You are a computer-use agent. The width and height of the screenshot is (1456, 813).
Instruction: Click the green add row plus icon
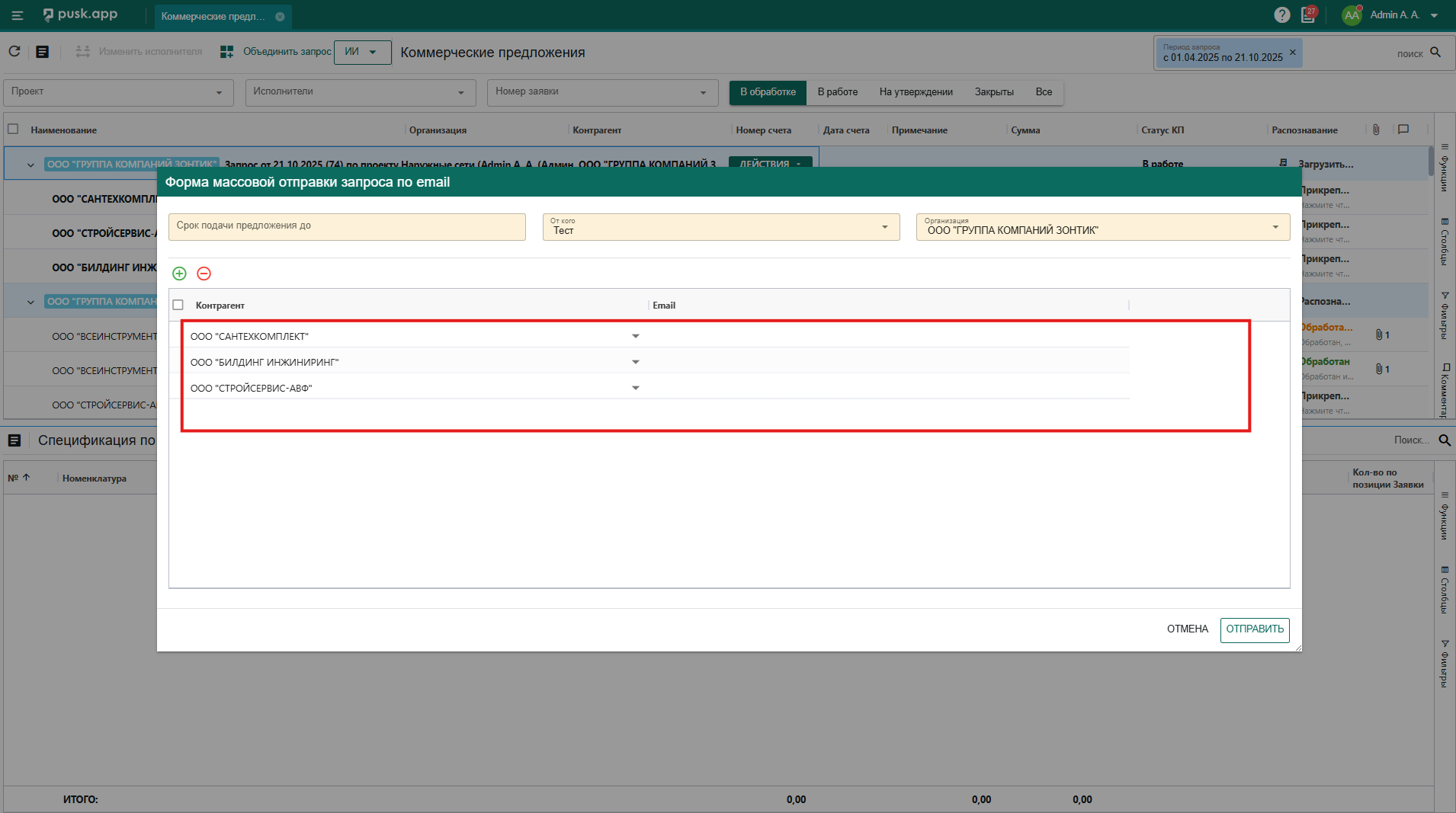[x=179, y=274]
